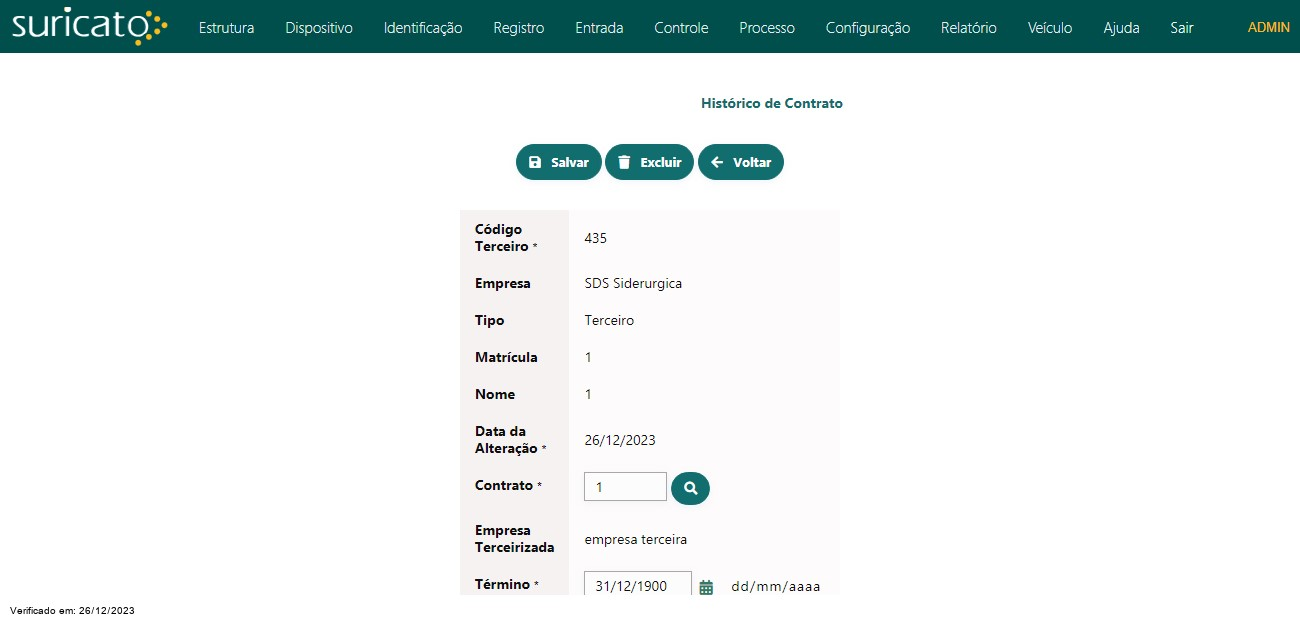Open the Estrutura menu

226,28
